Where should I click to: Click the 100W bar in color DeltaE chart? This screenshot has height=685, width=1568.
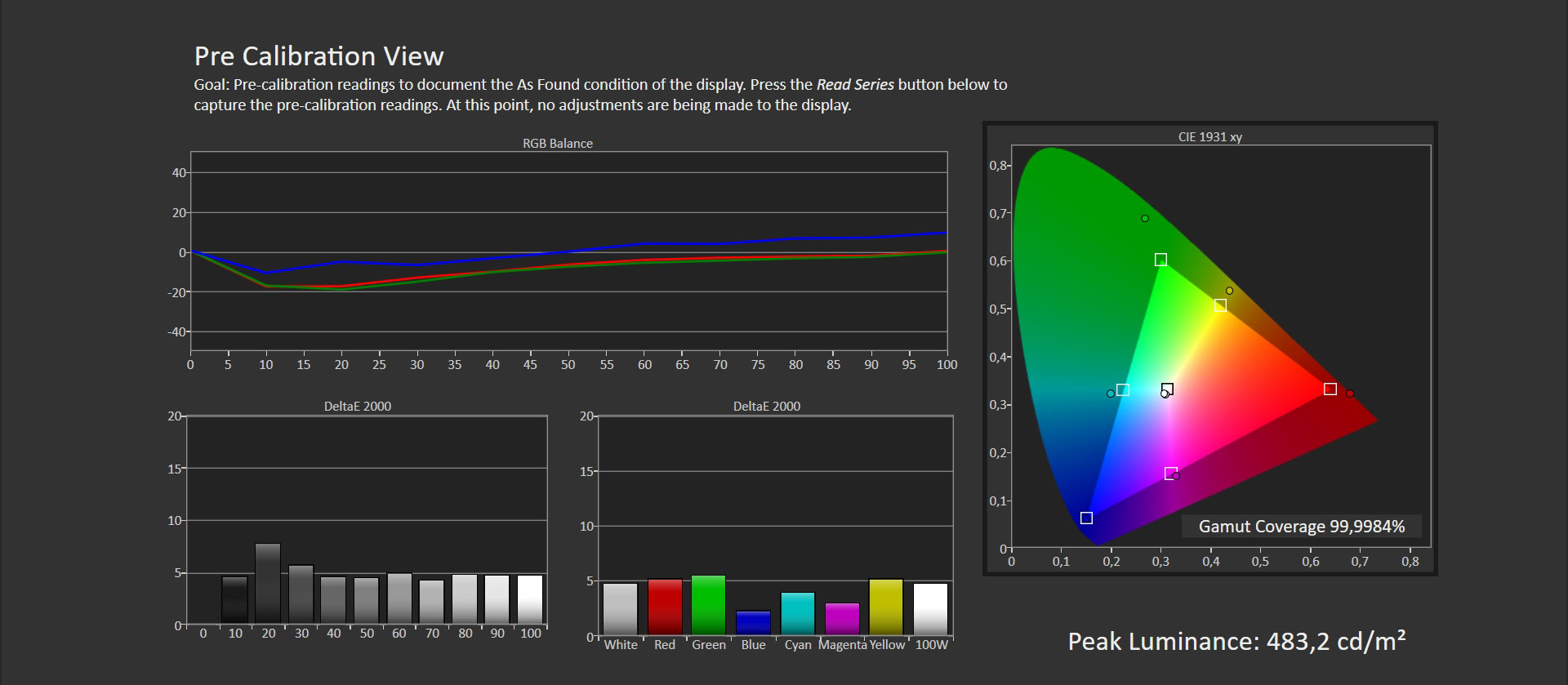[x=931, y=609]
